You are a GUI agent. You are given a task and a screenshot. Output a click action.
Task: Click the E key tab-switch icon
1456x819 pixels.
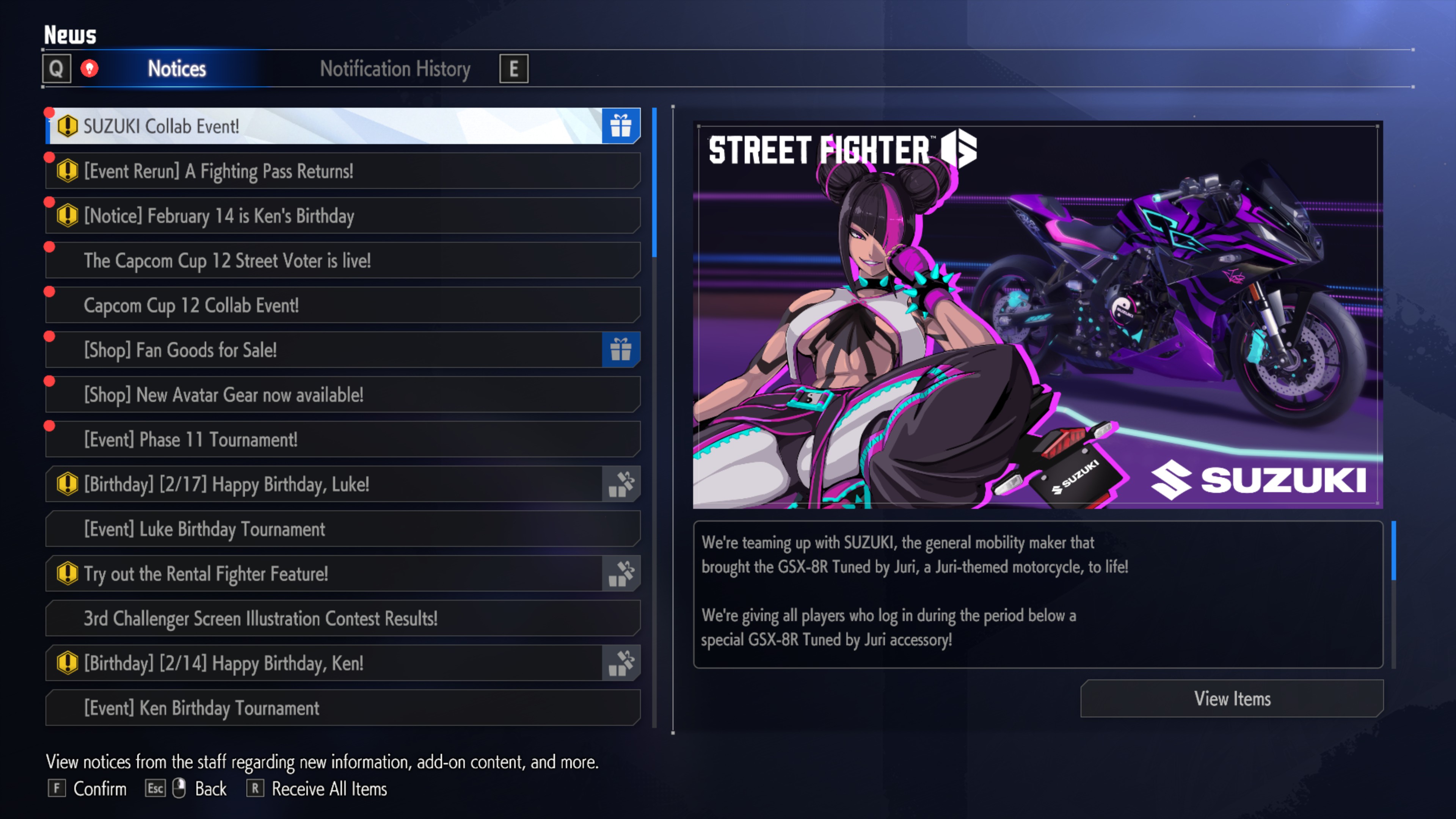click(514, 68)
